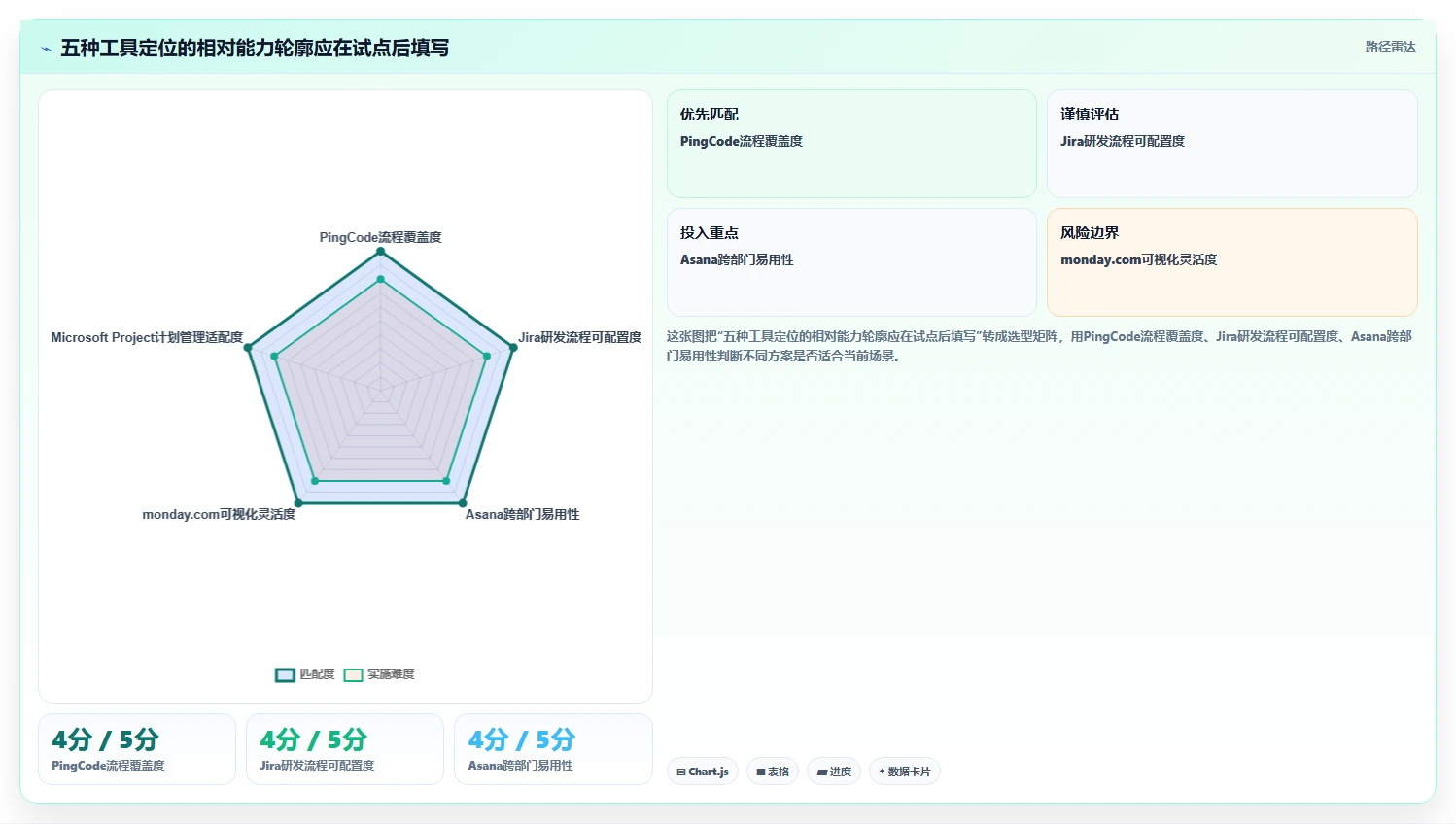Viewport: 1456px width, 824px height.
Task: Click PingCode流程覆盖度 text in 优先匹配 card
Action: coord(742,141)
